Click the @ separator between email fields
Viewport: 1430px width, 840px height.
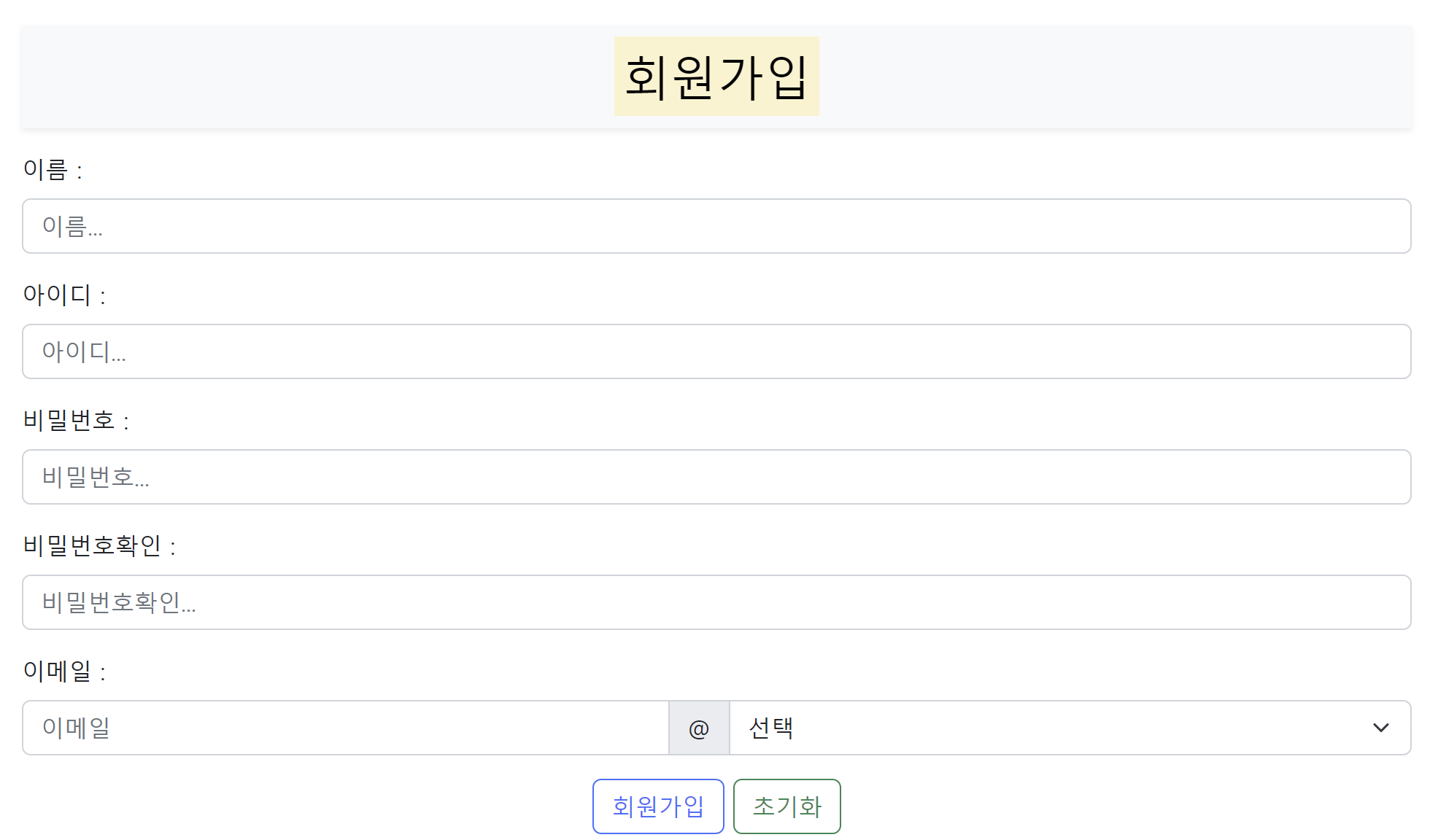point(698,728)
